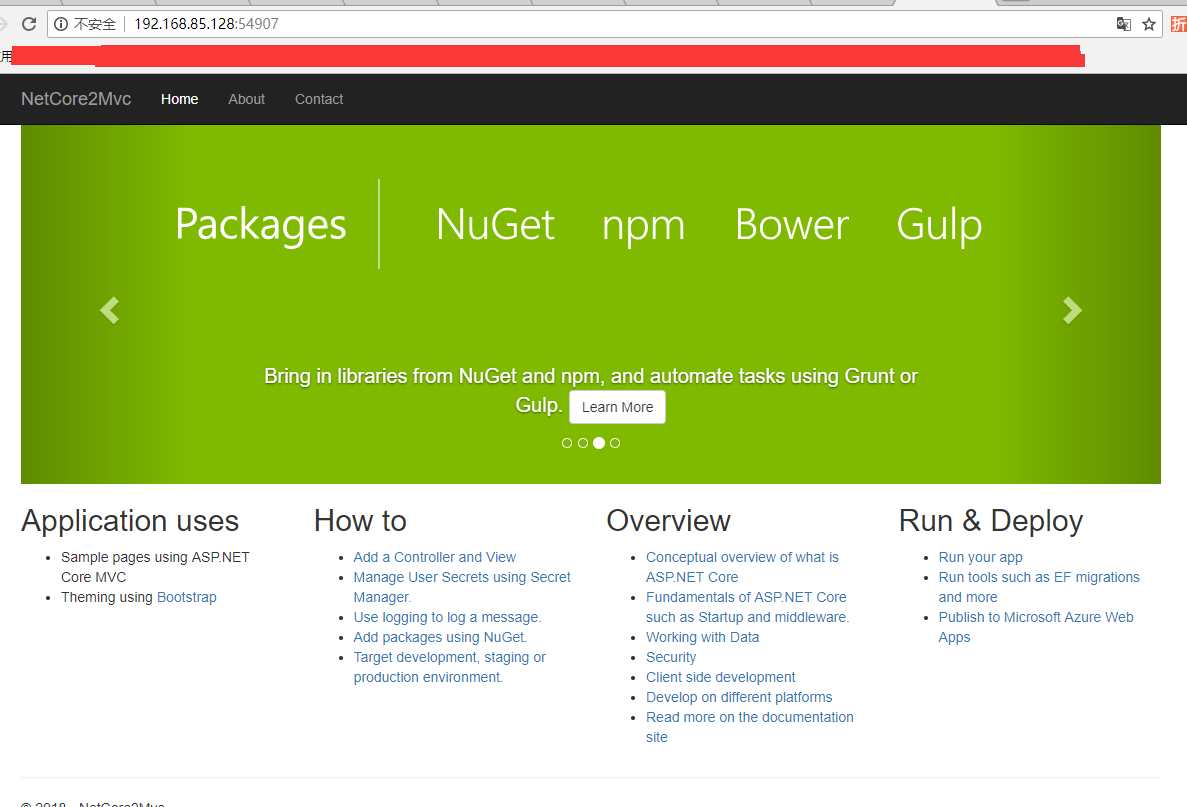Select the first carousel indicator dot
Viewport: 1187px width, 807px height.
click(x=567, y=443)
